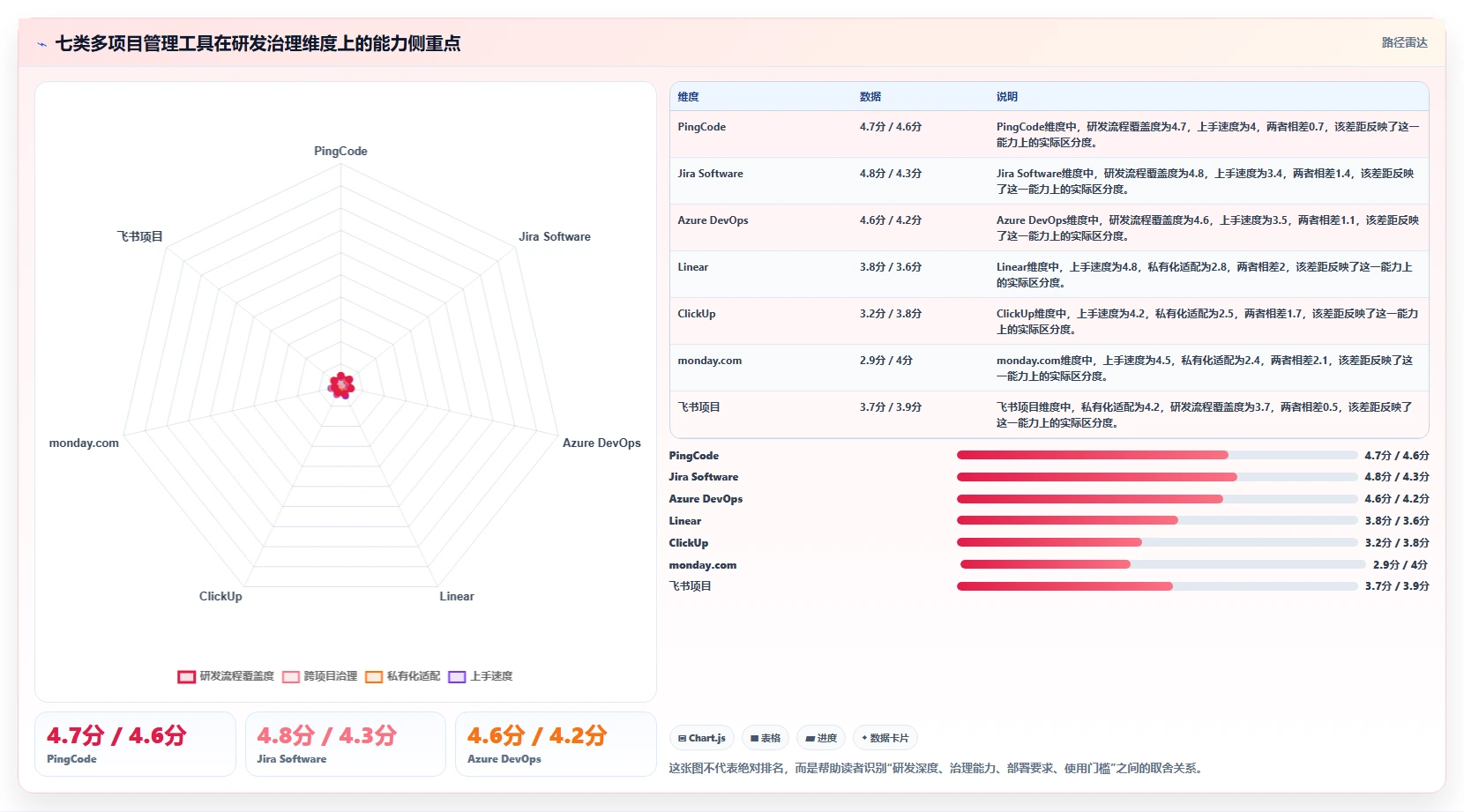Click the ClickUp axis label on the radar
Screen dimensions: 1464x812
pyautogui.click(x=220, y=596)
